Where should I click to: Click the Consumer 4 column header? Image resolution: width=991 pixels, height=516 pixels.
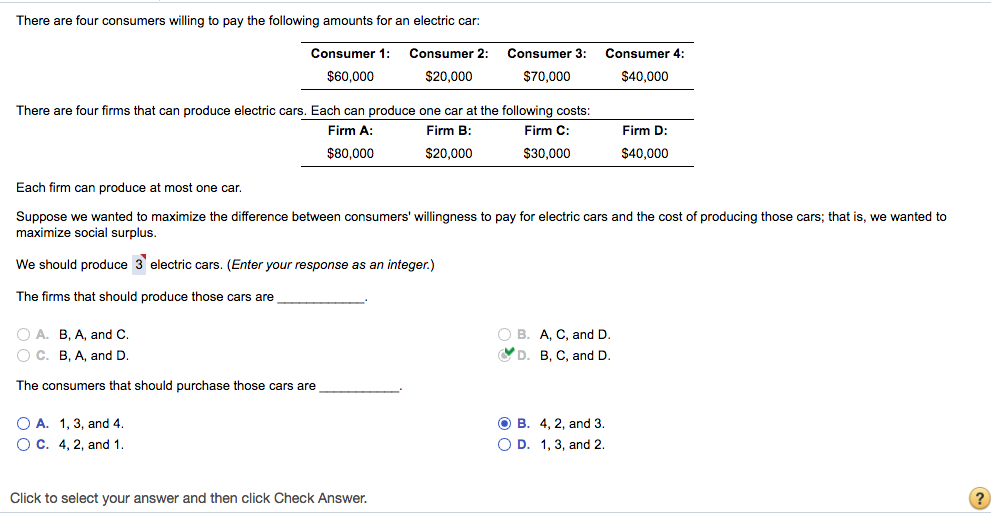644,53
